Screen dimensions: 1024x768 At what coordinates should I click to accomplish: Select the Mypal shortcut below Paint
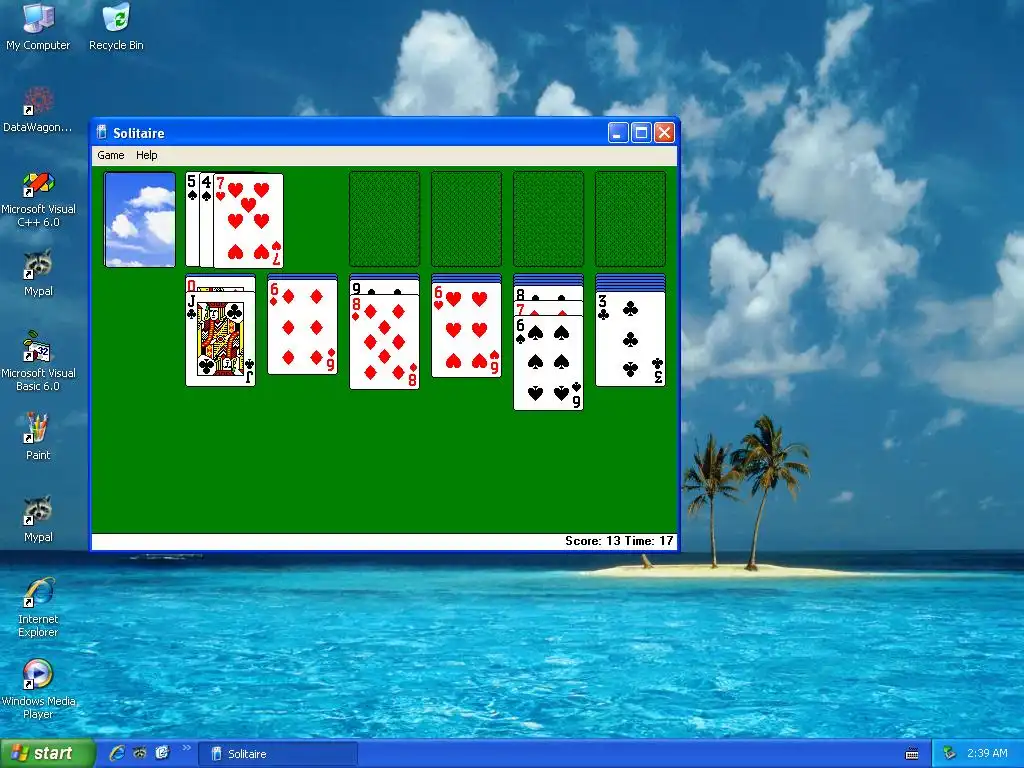[38, 519]
